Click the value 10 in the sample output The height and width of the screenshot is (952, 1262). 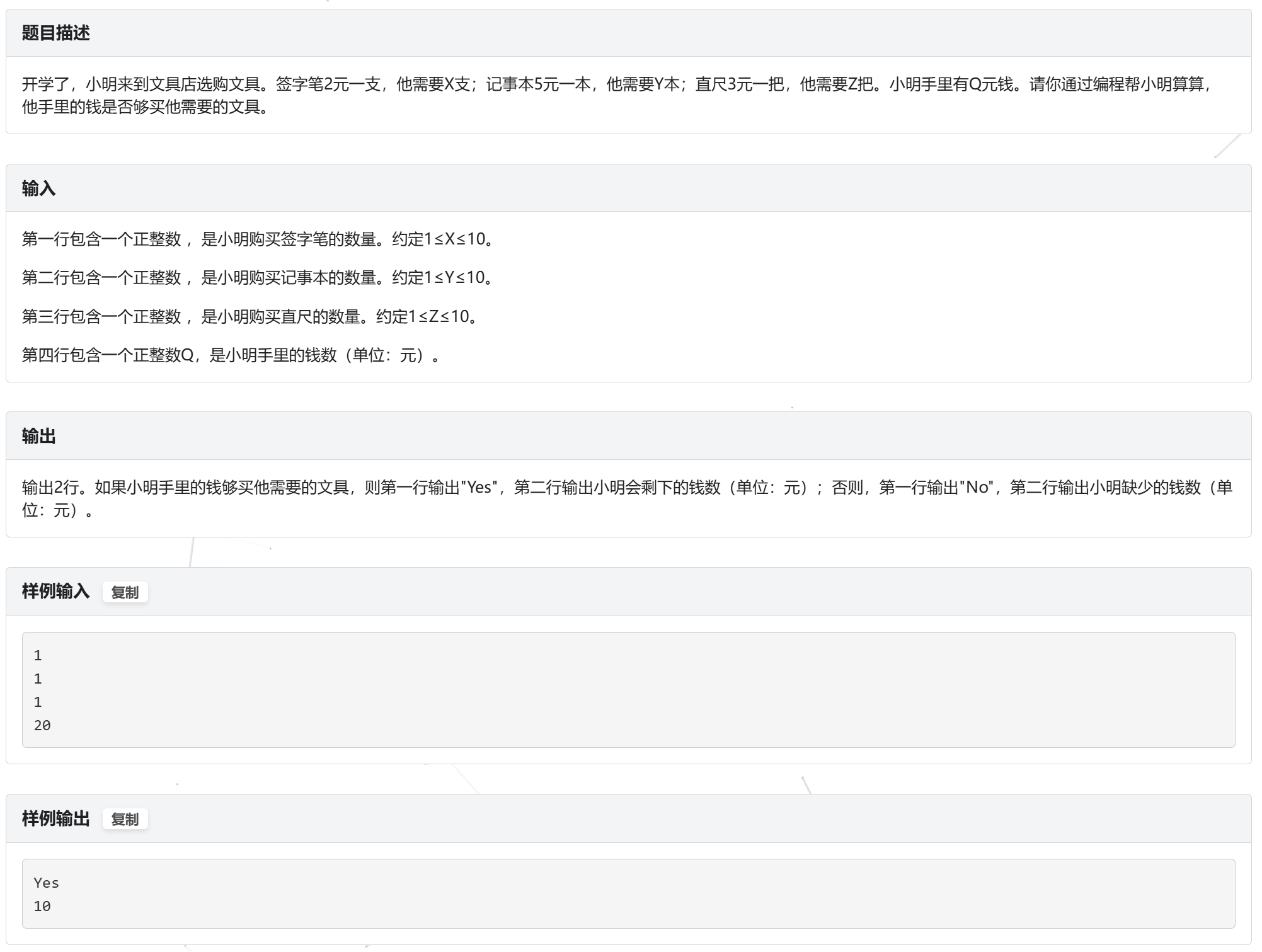click(x=42, y=906)
